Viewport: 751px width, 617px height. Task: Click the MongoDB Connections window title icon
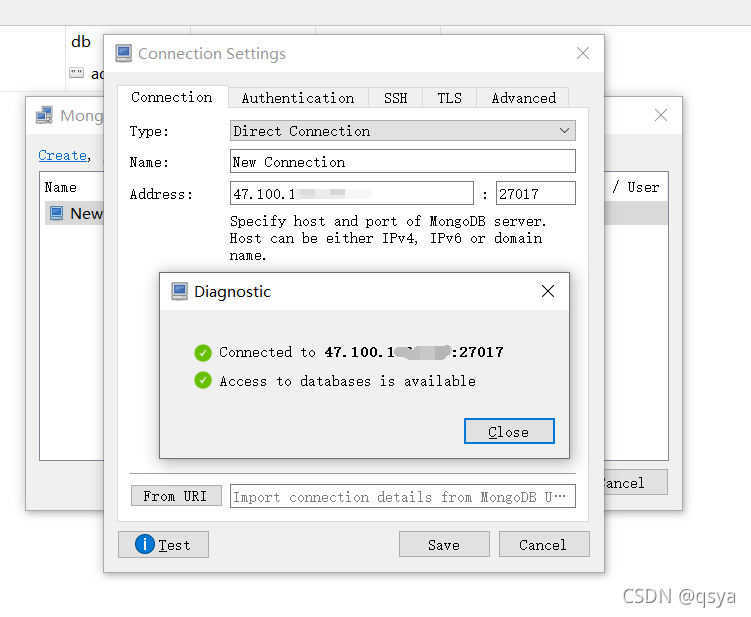45,115
